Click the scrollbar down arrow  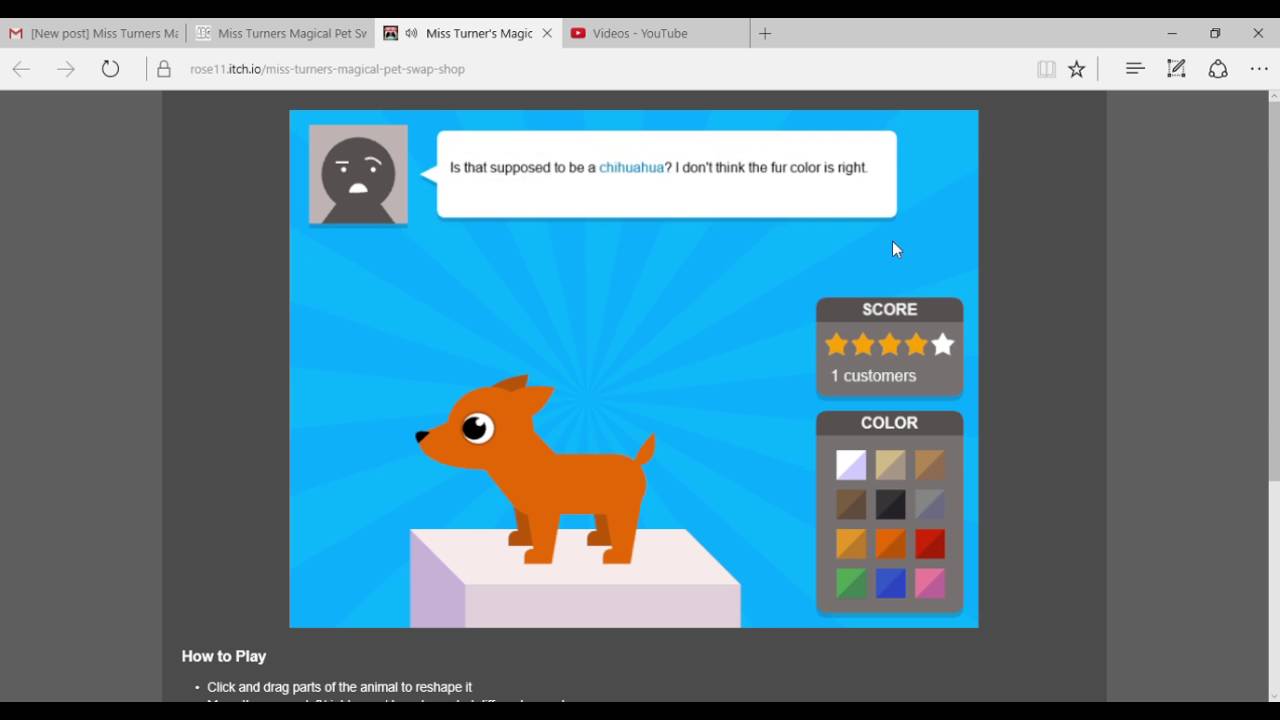click(x=1273, y=696)
